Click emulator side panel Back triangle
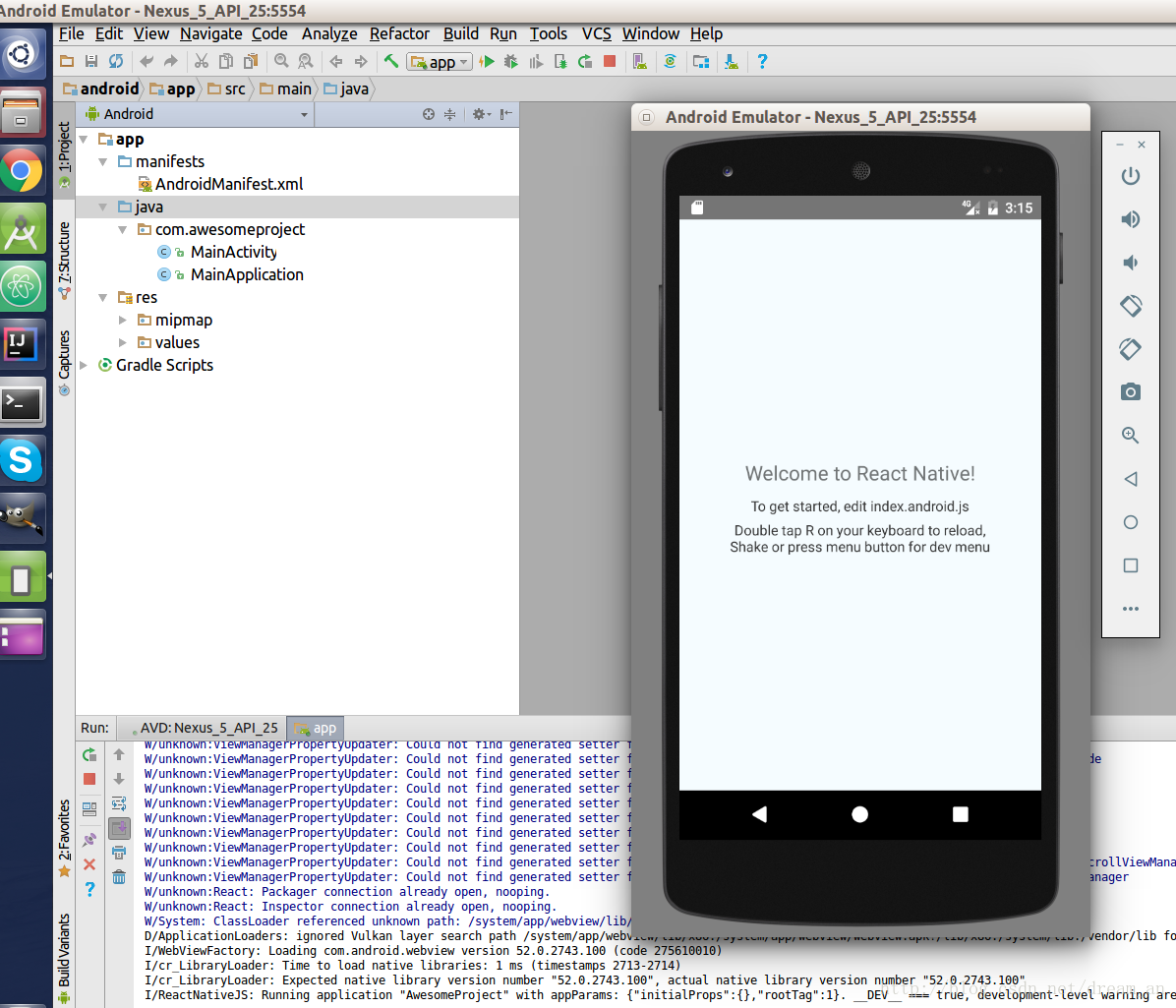1176x1008 pixels. click(1130, 479)
